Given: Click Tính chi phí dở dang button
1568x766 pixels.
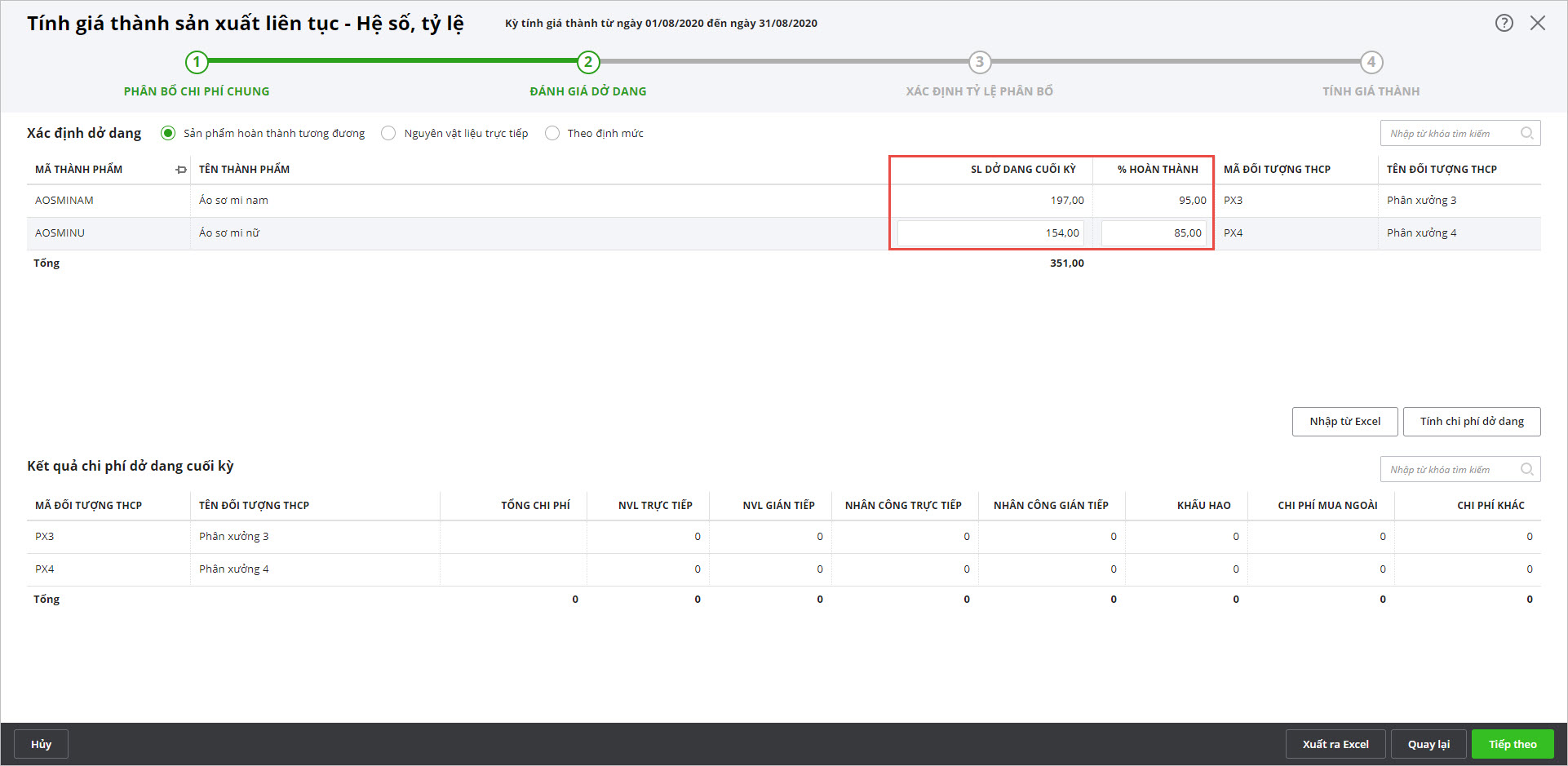Looking at the screenshot, I should click(x=1472, y=422).
